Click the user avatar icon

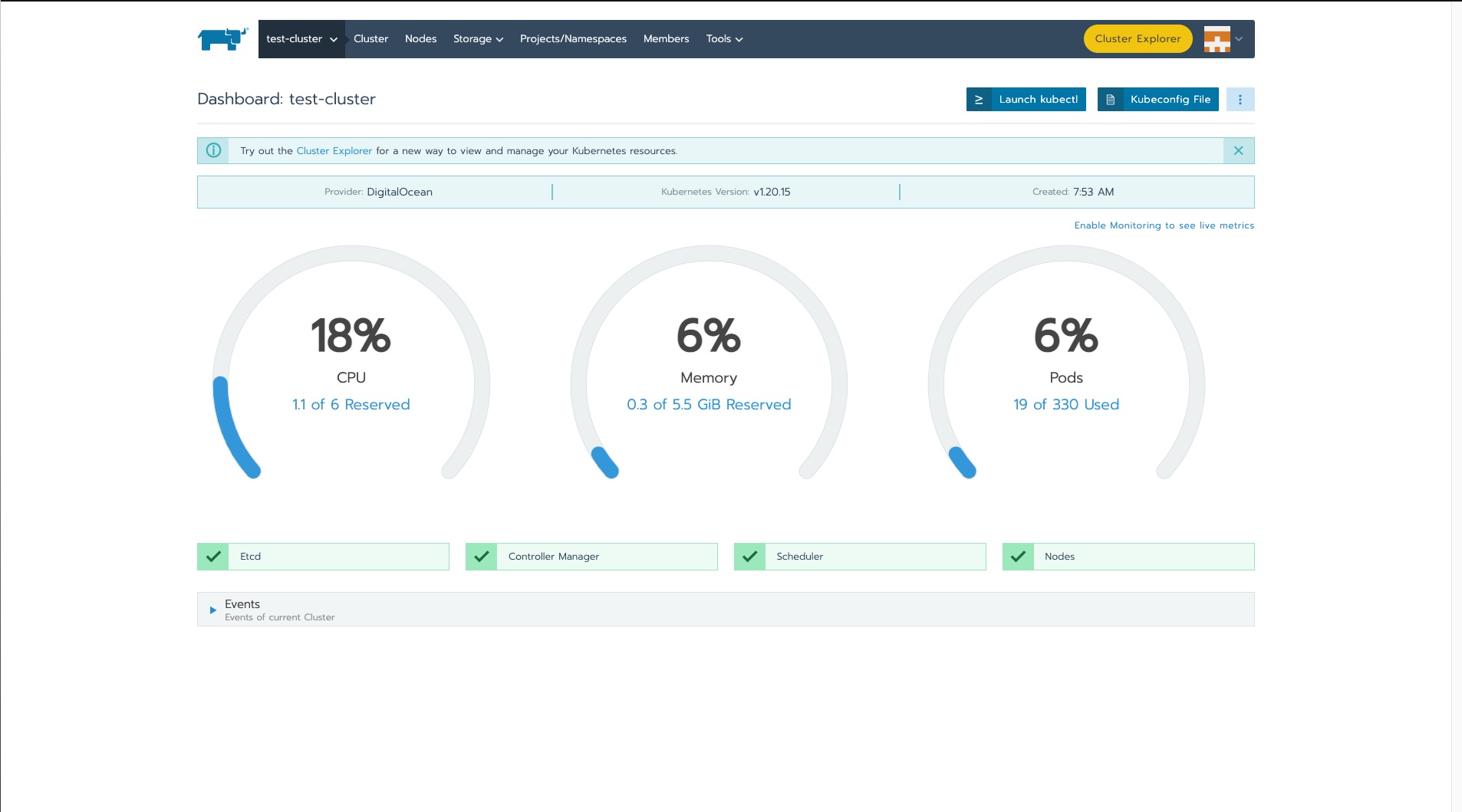pos(1217,39)
